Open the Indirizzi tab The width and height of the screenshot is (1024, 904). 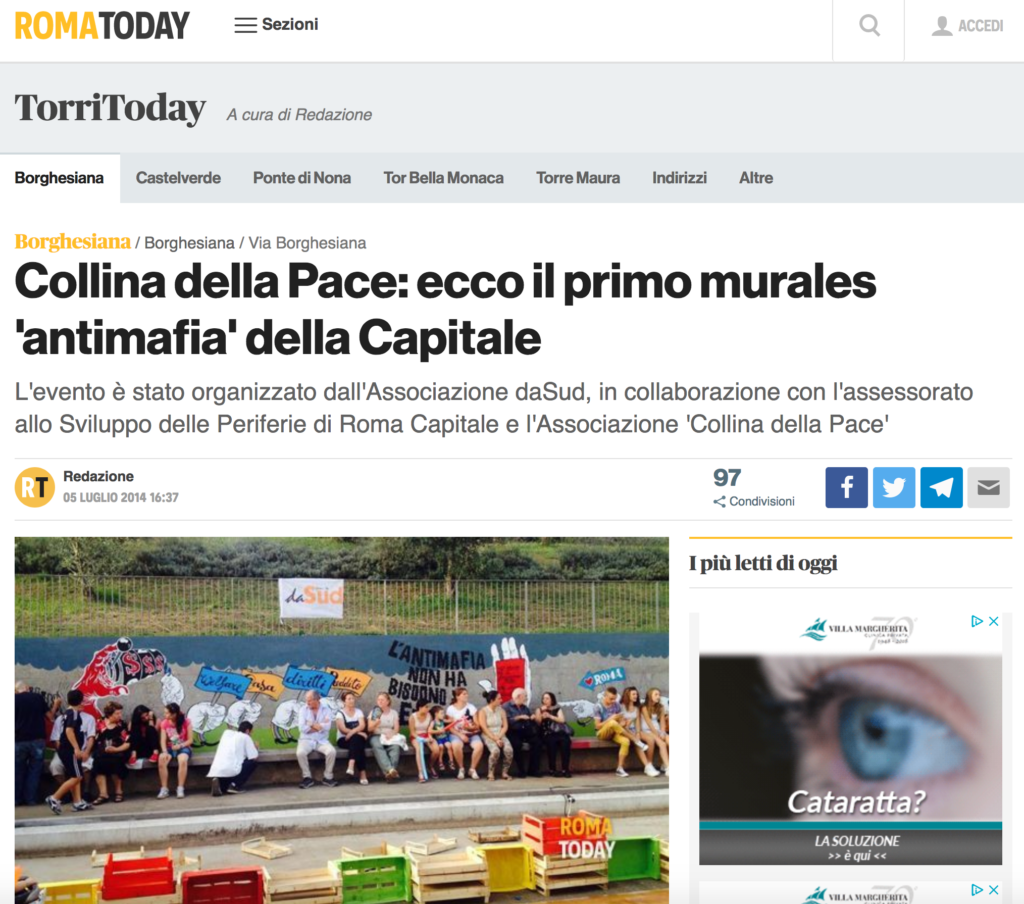click(x=679, y=178)
